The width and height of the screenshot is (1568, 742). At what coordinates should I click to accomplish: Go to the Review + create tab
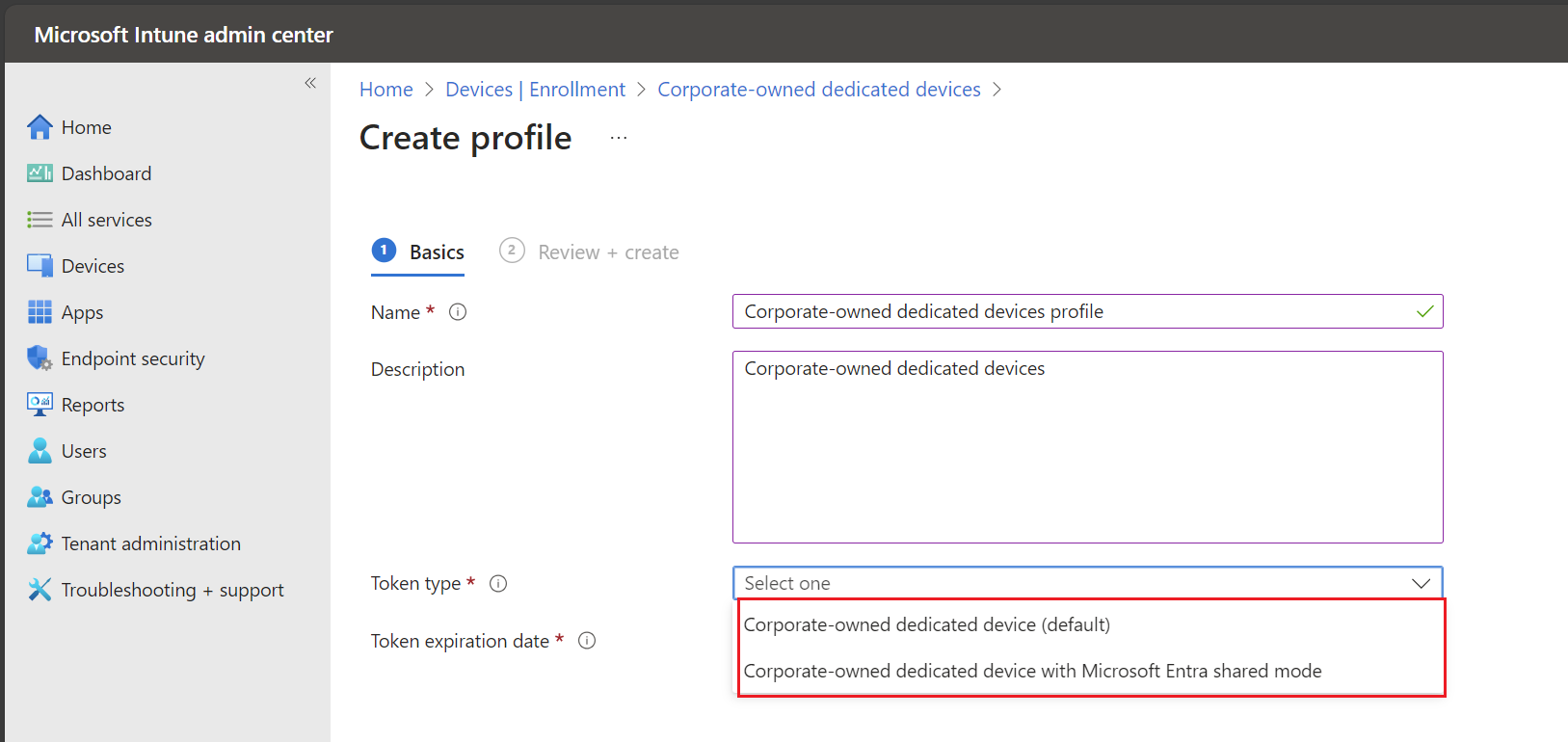click(590, 252)
